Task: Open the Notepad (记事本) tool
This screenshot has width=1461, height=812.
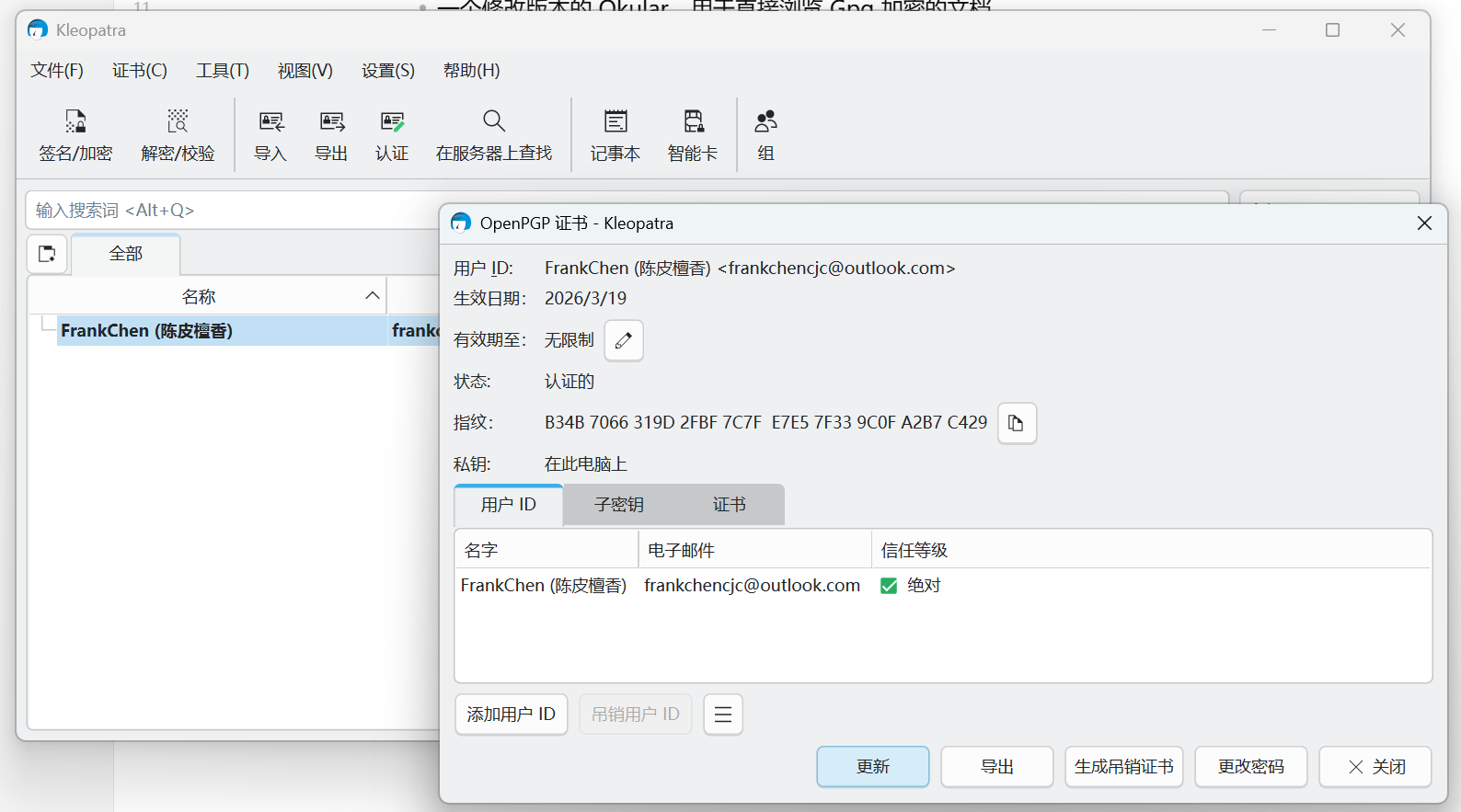Action: pos(615,134)
